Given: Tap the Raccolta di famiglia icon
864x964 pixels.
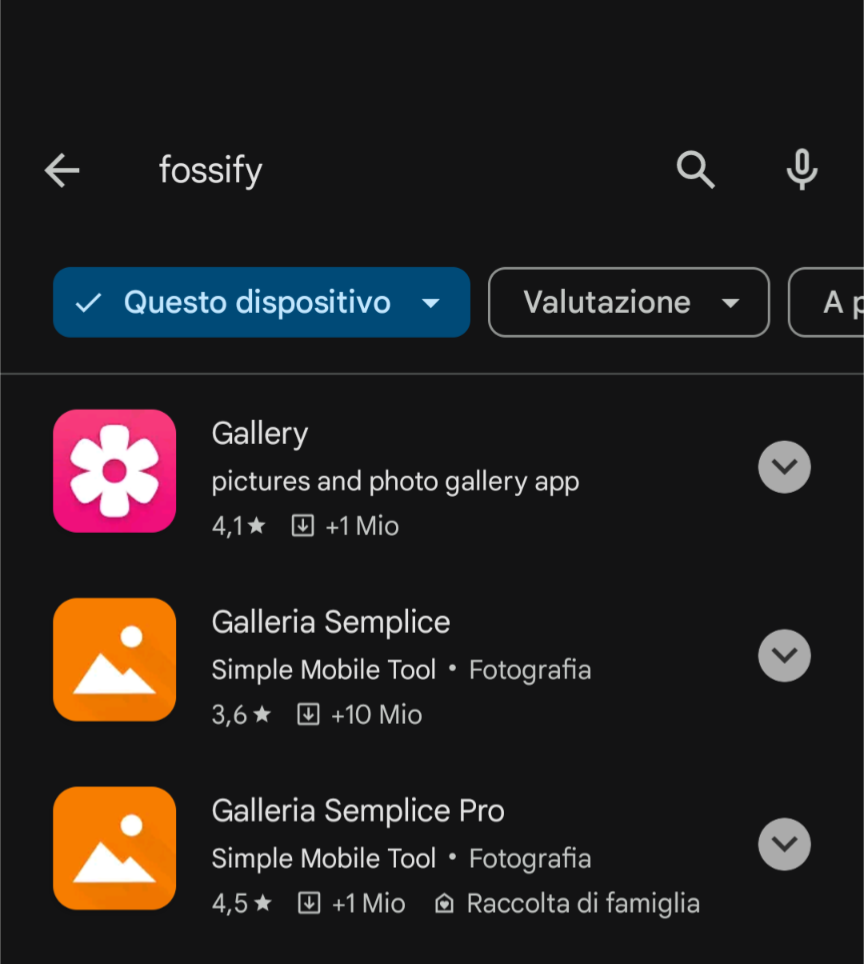Looking at the screenshot, I should [x=444, y=904].
